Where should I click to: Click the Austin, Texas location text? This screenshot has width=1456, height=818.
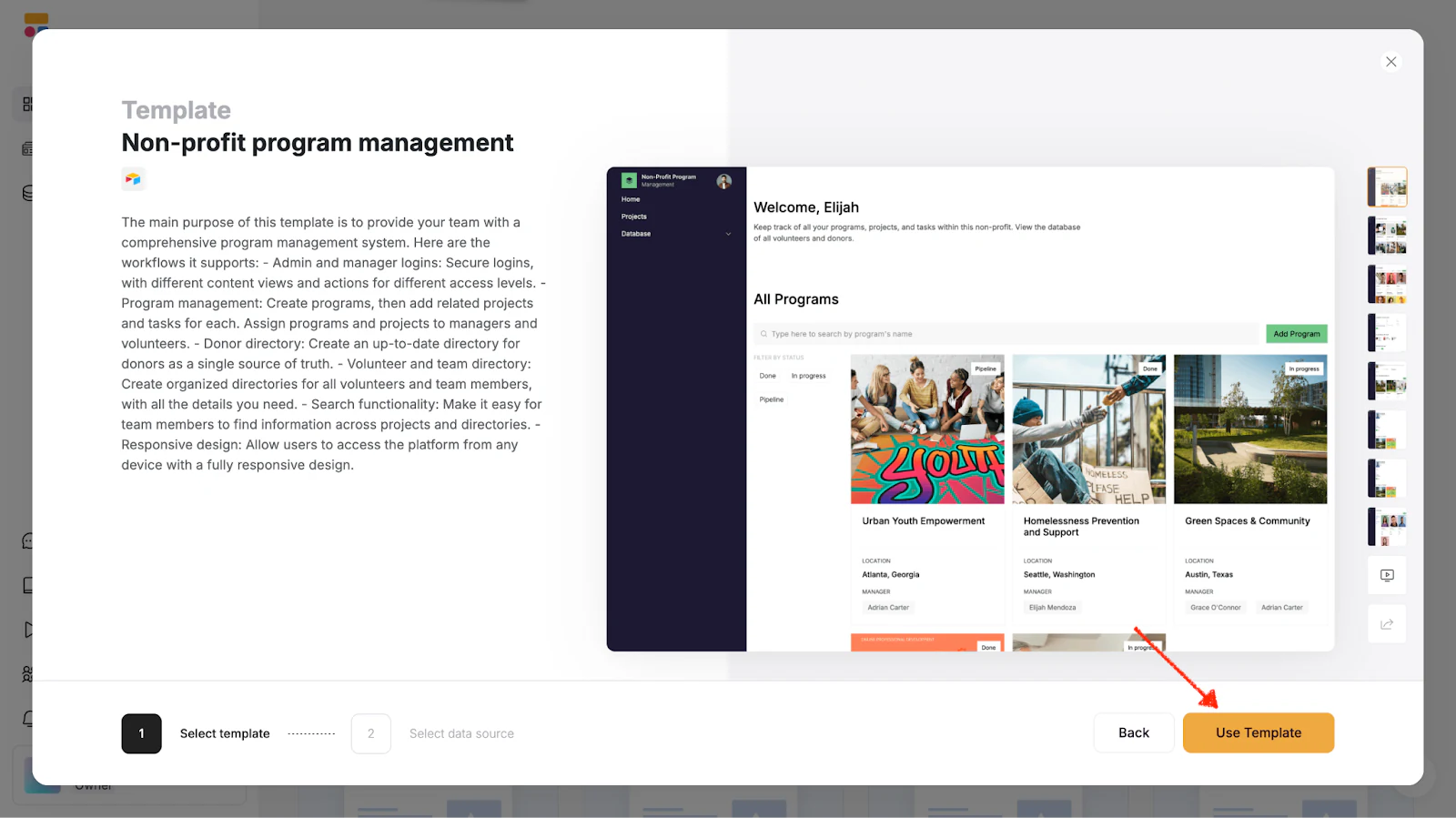coord(1209,575)
